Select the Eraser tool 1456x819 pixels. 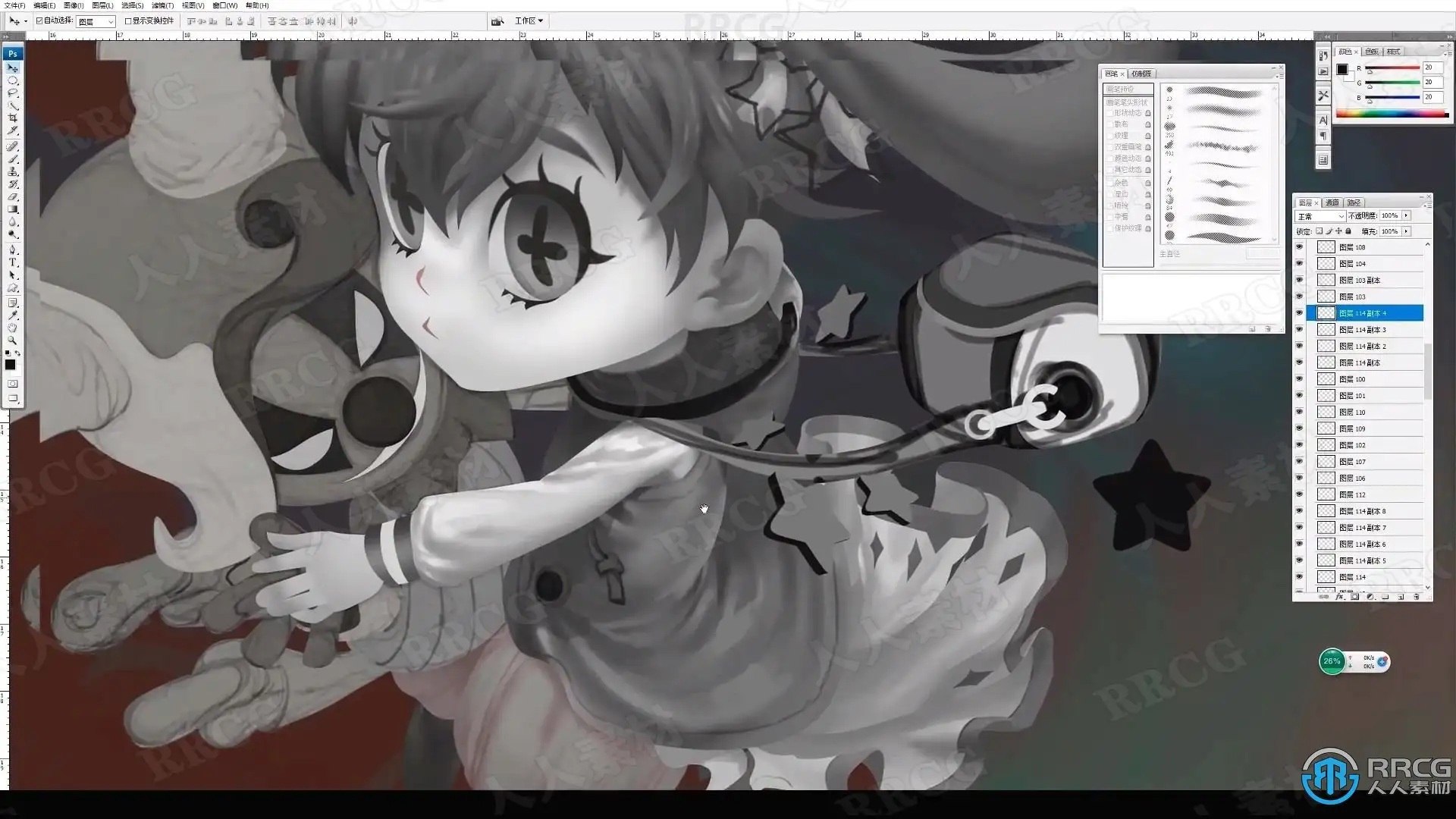pos(13,196)
